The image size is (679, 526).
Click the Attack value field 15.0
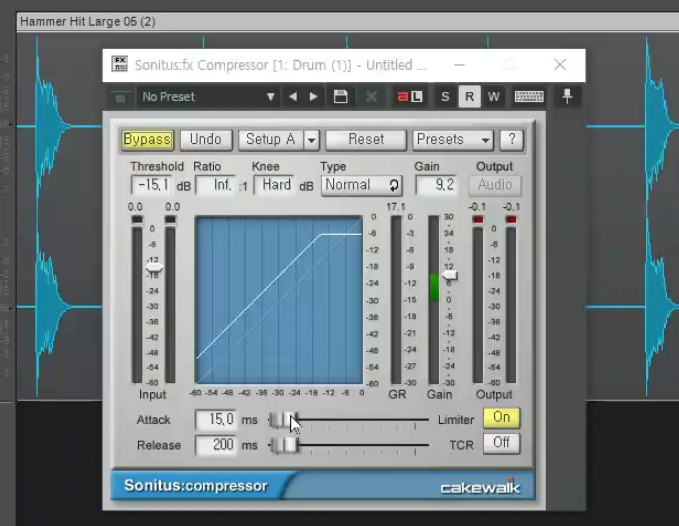(216, 420)
